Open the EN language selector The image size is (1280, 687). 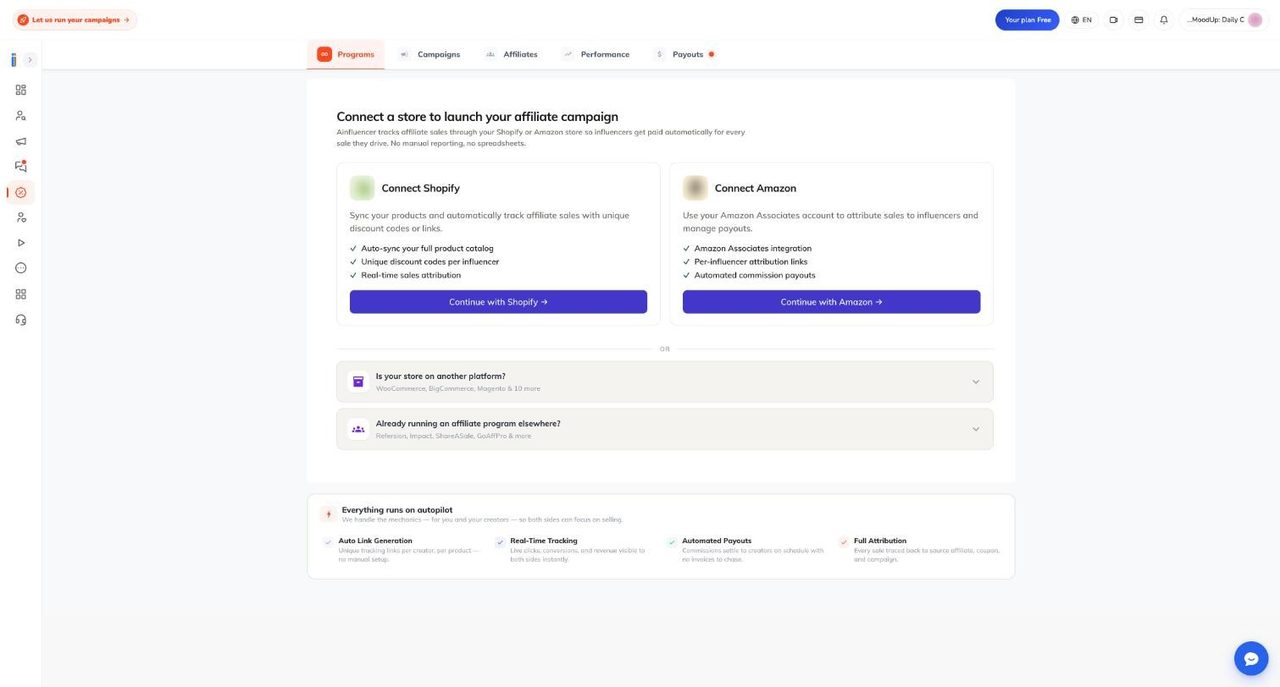pyautogui.click(x=1081, y=20)
